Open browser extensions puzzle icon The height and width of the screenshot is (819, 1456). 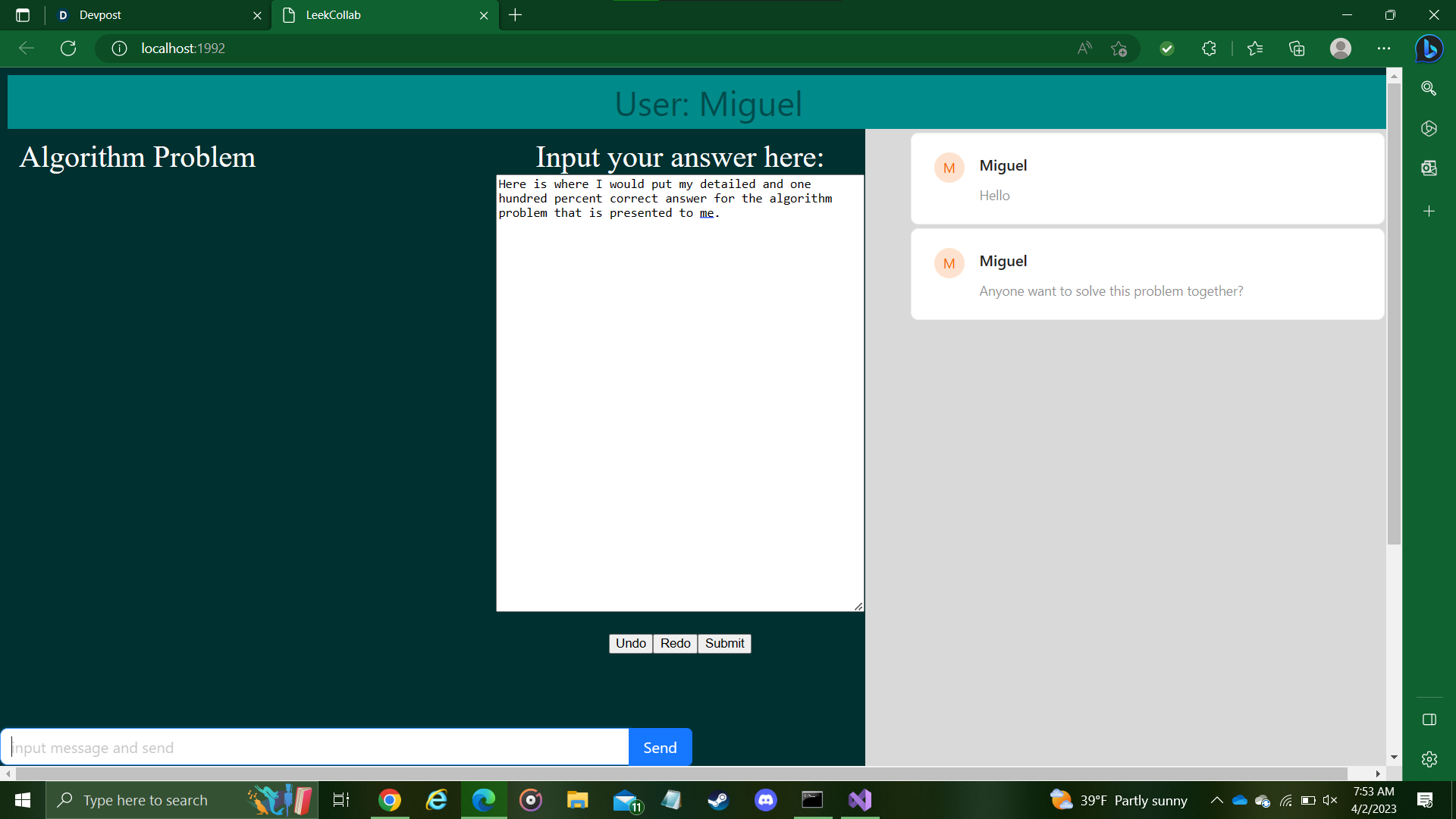(1209, 49)
